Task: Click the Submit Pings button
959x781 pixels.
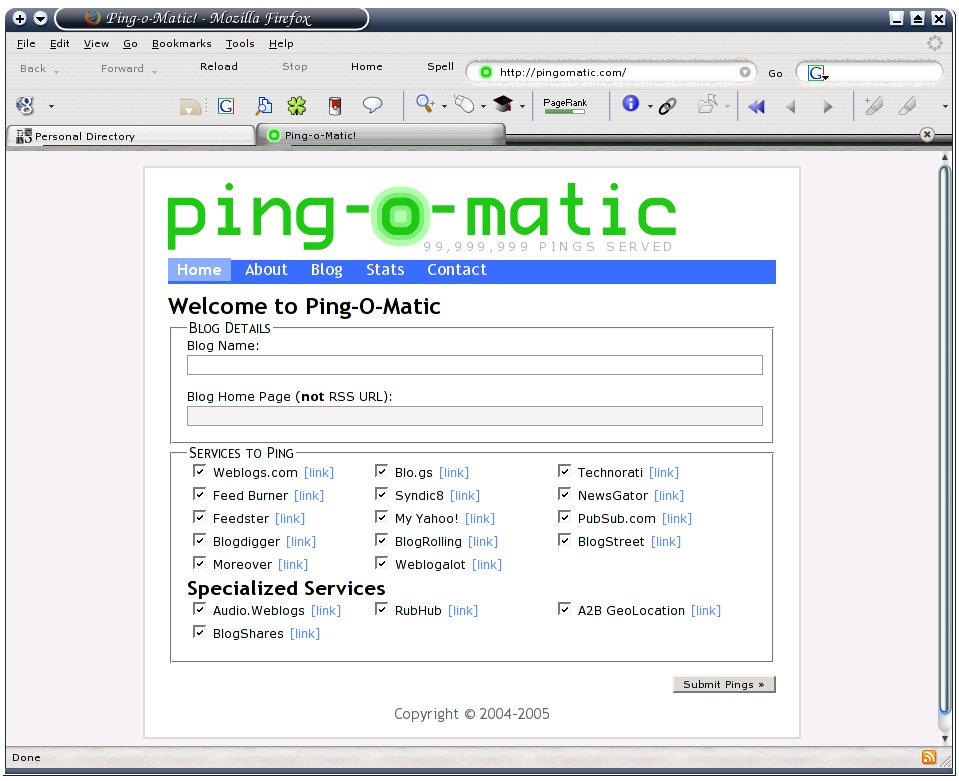Action: coord(724,684)
